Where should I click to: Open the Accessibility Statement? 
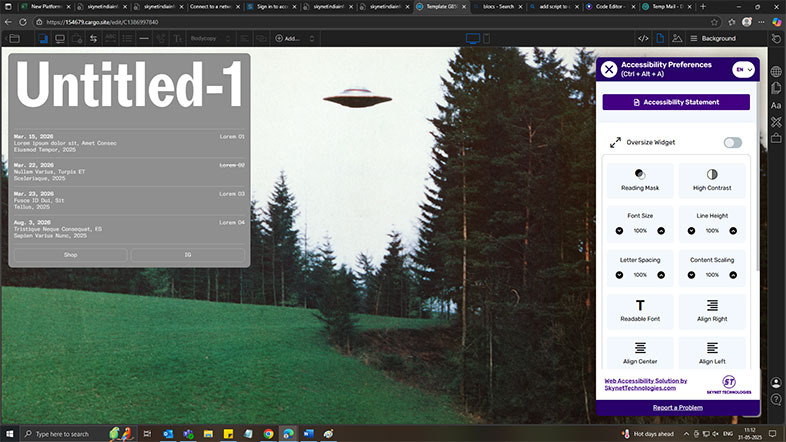(x=676, y=102)
